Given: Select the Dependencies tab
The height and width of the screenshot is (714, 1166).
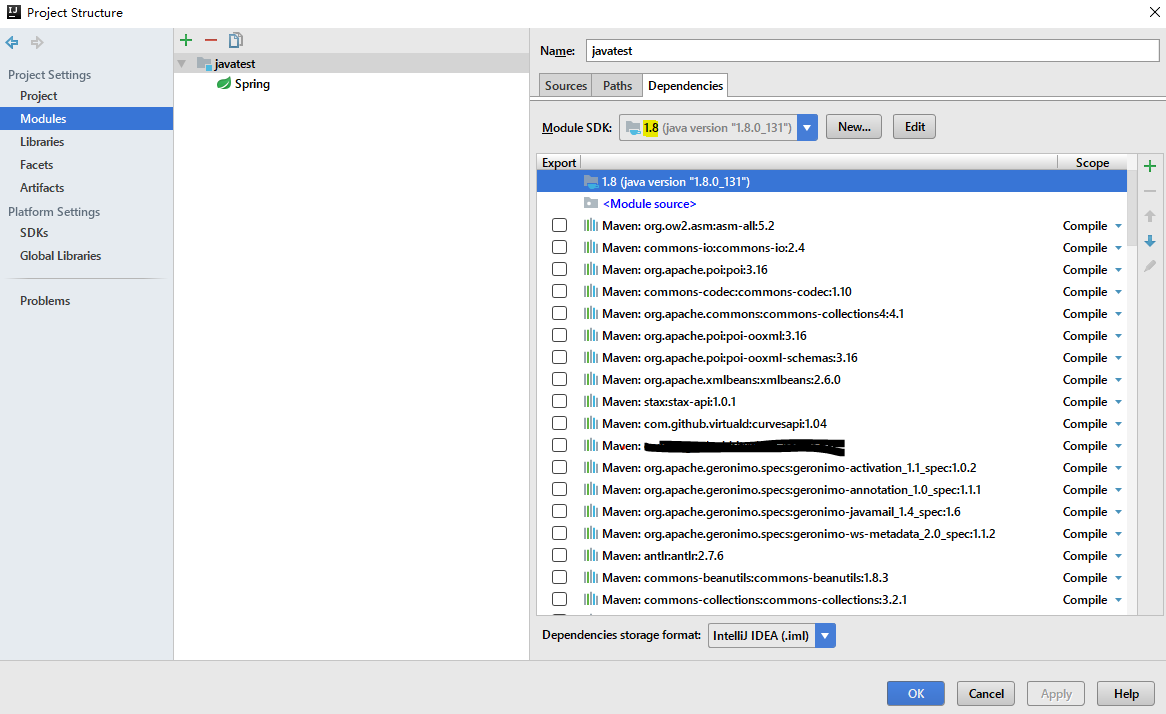Looking at the screenshot, I should point(685,86).
